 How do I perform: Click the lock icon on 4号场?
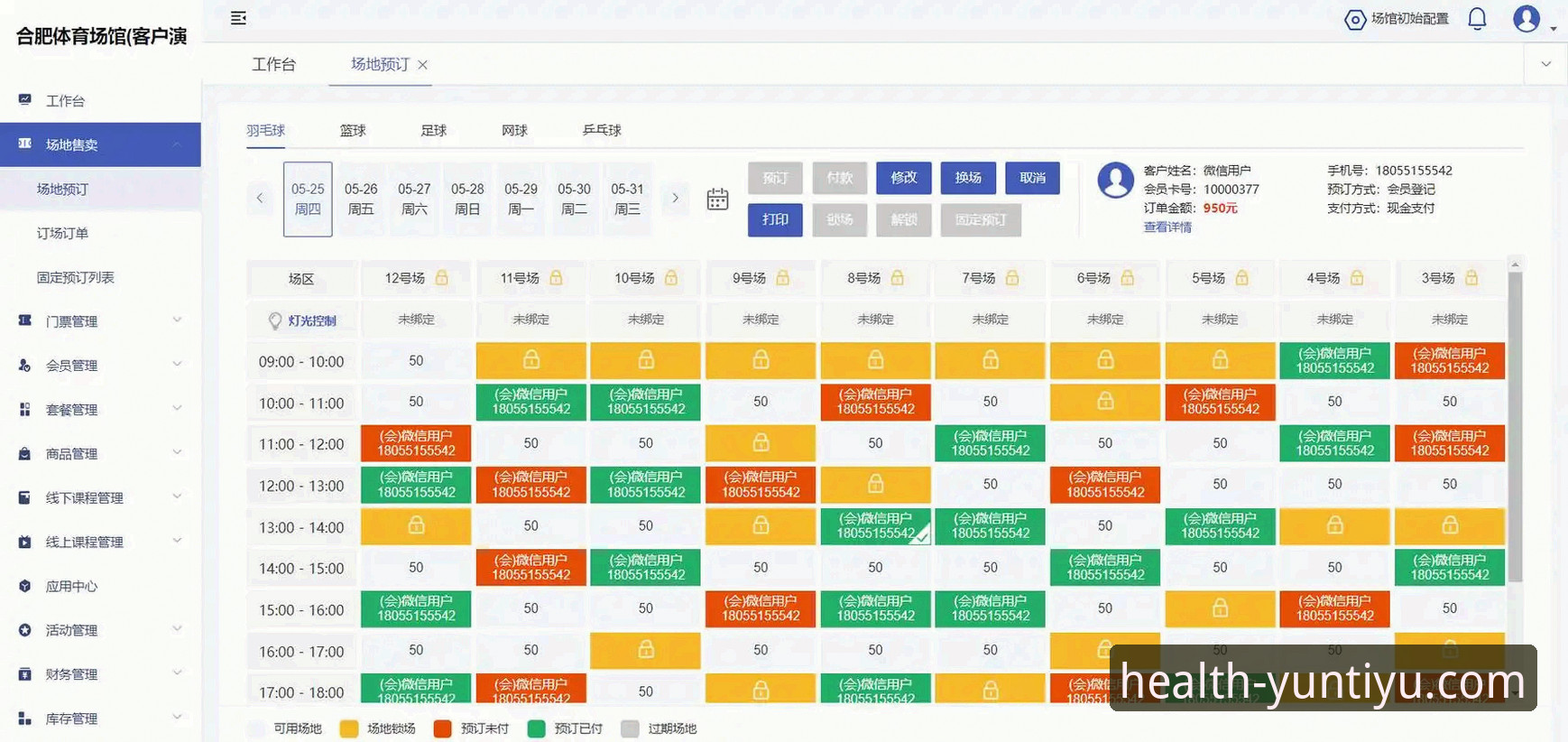[x=1357, y=278]
